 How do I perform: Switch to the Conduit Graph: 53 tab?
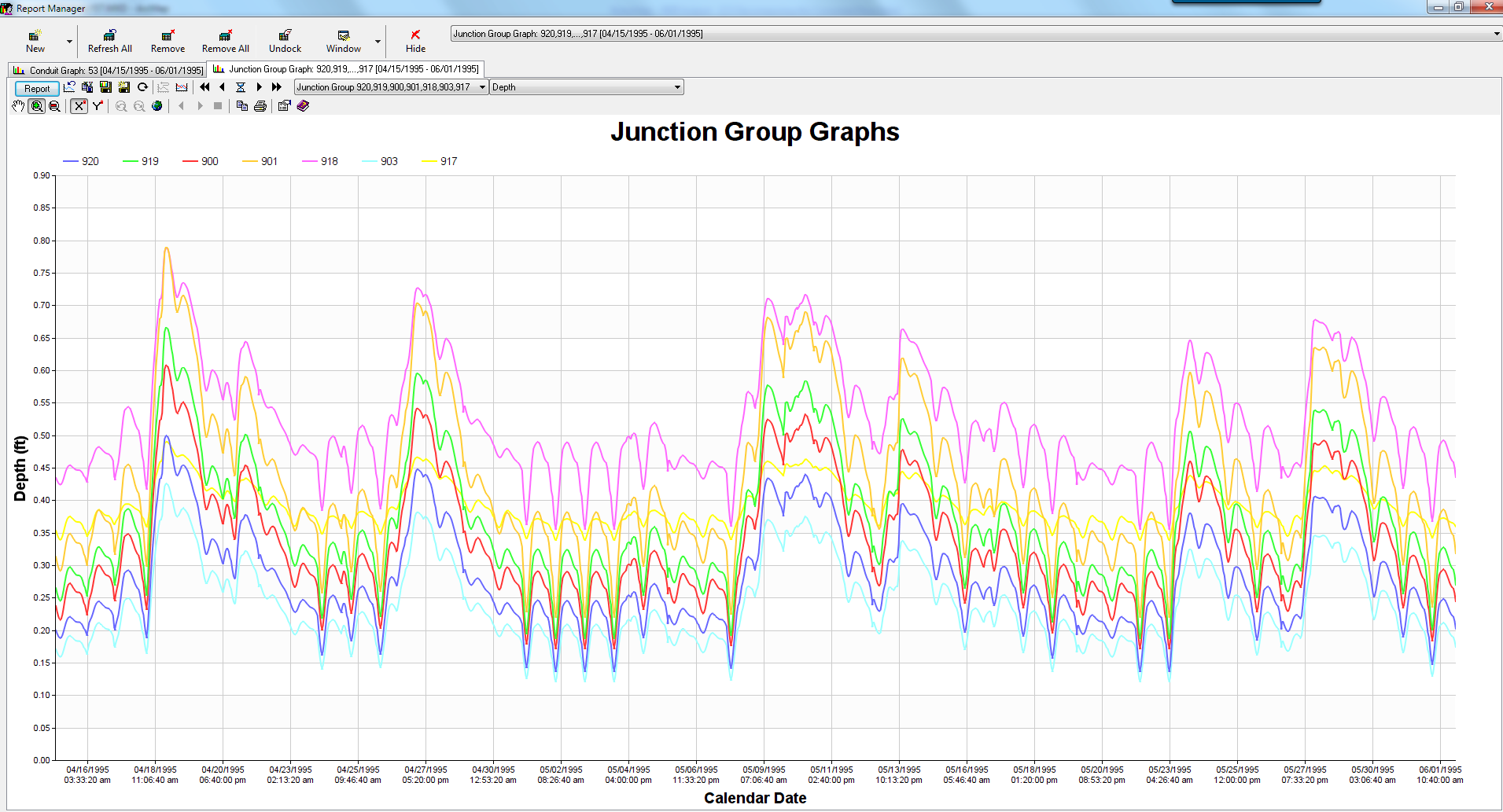pos(109,70)
